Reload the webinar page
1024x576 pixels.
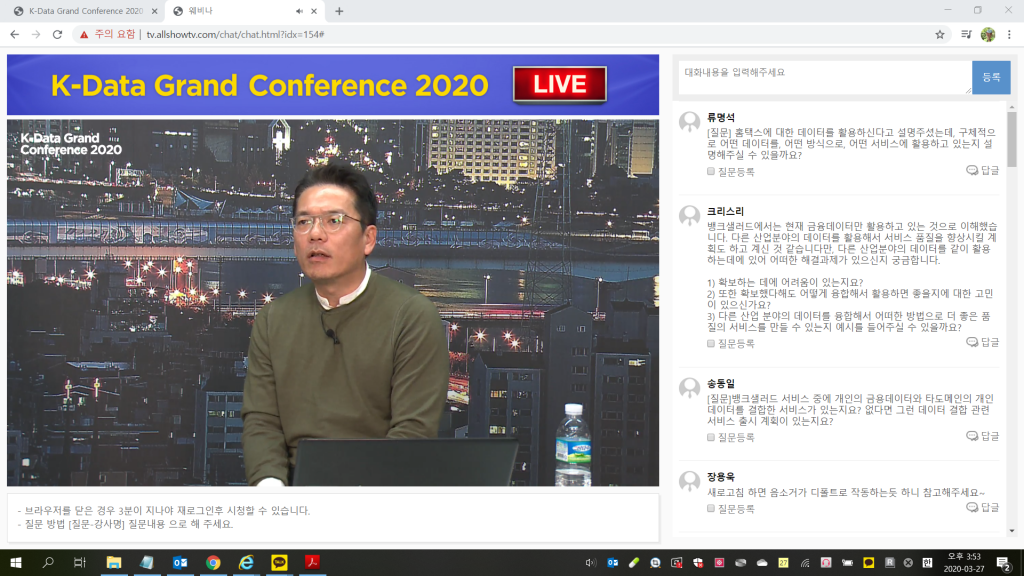click(57, 35)
